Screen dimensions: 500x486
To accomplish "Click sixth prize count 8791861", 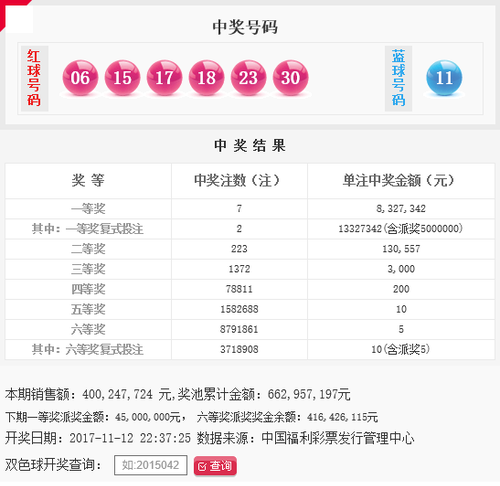I will pos(239,329).
